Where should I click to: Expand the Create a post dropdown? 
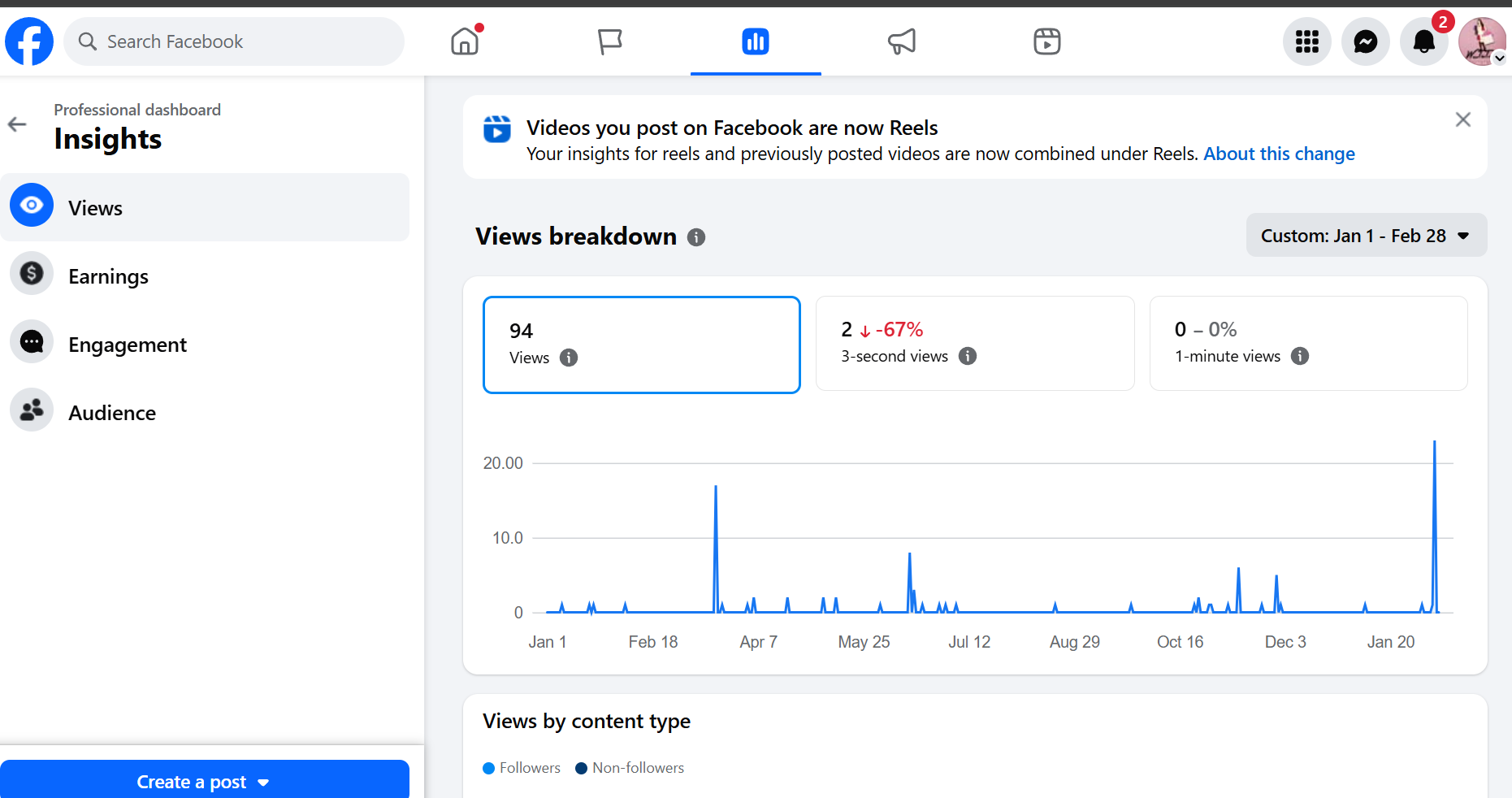pos(204,782)
